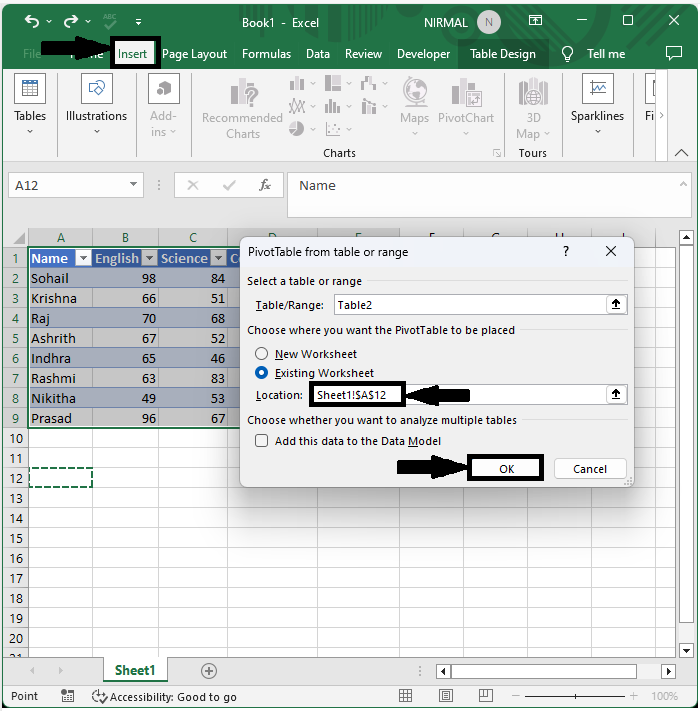Click the Tell me lightbulb icon
Viewport: 700px width, 711px height.
point(567,54)
